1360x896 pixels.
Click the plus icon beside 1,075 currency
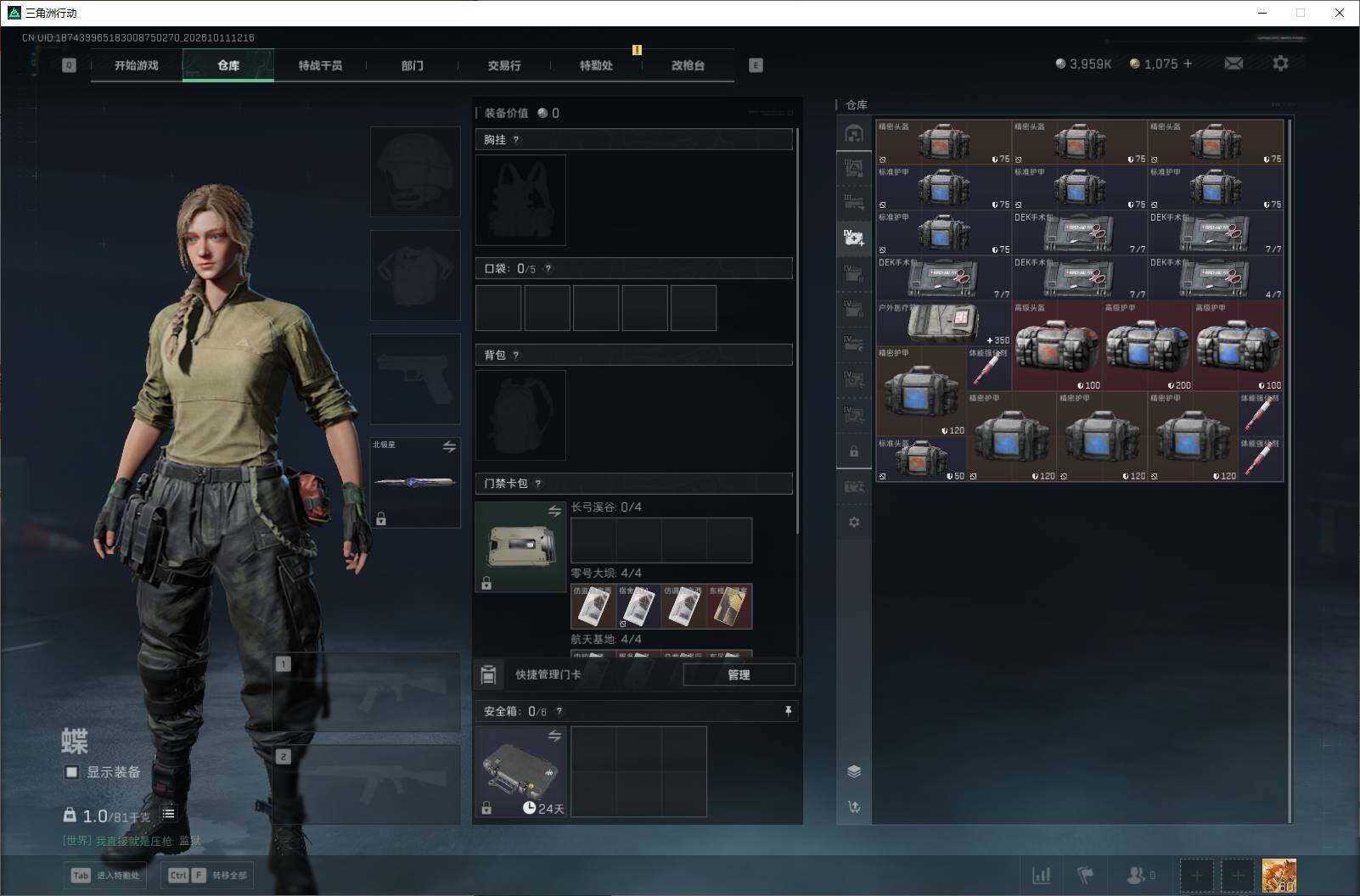[1187, 64]
